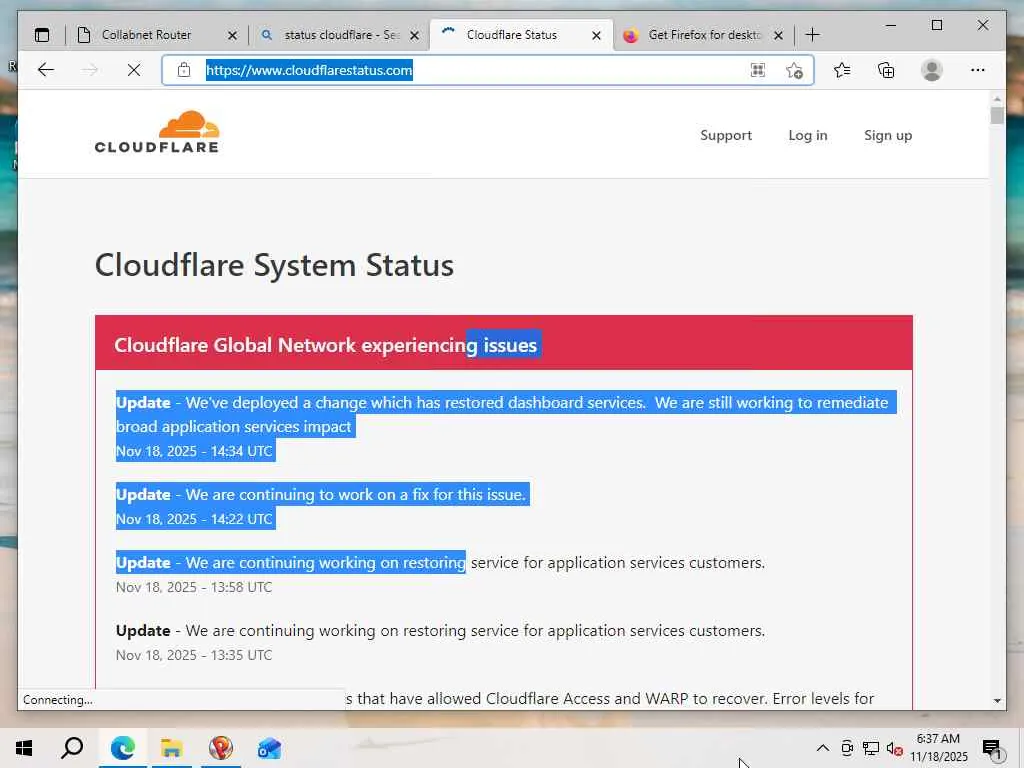Click the Nov 18, 2025 - 13:35 UTC timestamp

pyautogui.click(x=194, y=654)
